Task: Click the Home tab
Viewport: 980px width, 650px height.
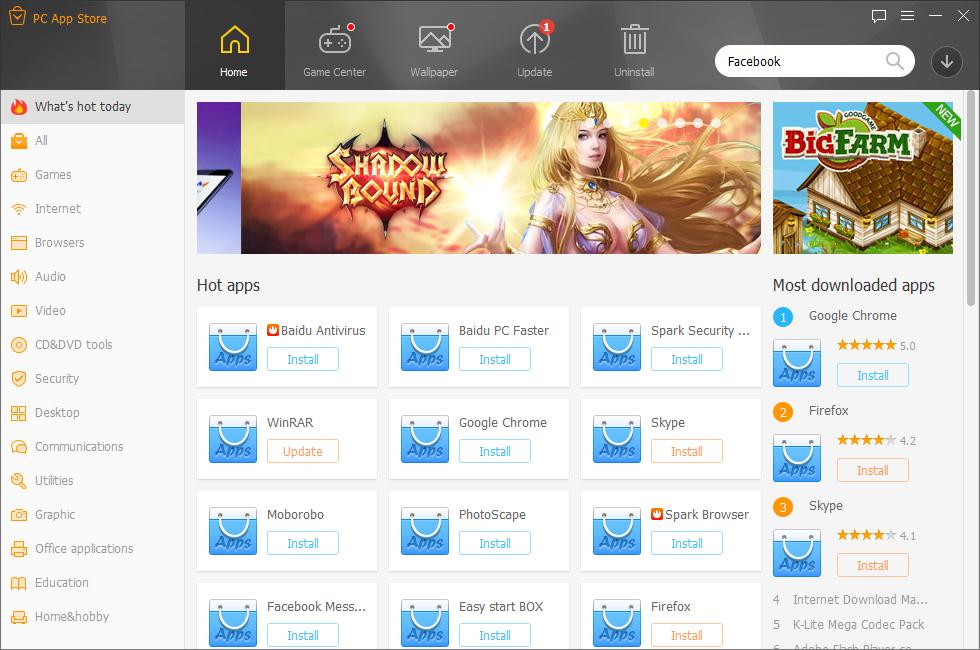Action: tap(234, 52)
